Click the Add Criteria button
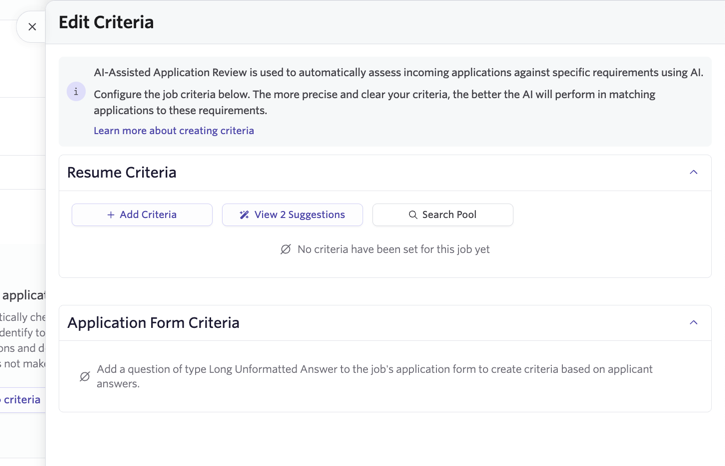Viewport: 725px width, 466px height. point(142,215)
